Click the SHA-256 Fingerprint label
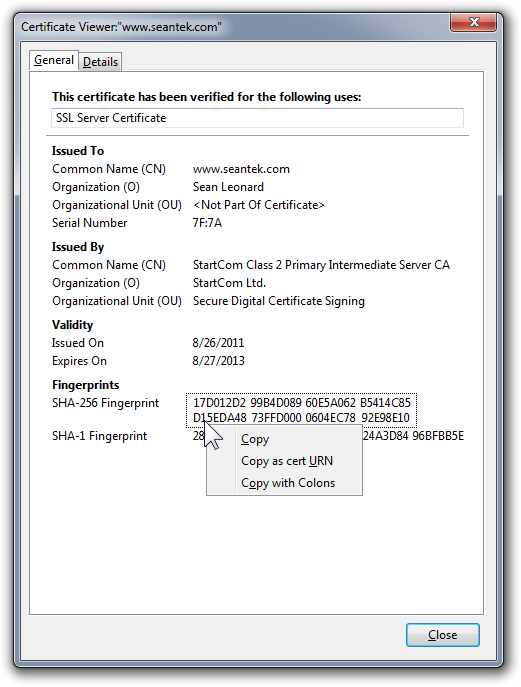 point(106,403)
